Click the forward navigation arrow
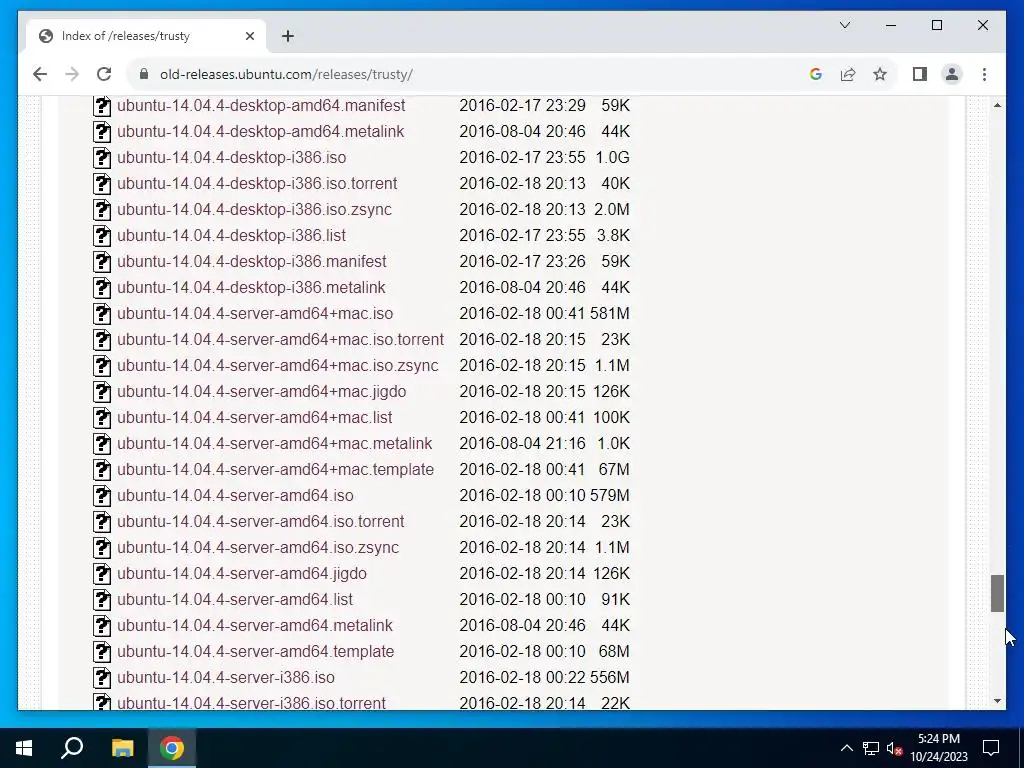This screenshot has width=1024, height=768. click(x=72, y=74)
